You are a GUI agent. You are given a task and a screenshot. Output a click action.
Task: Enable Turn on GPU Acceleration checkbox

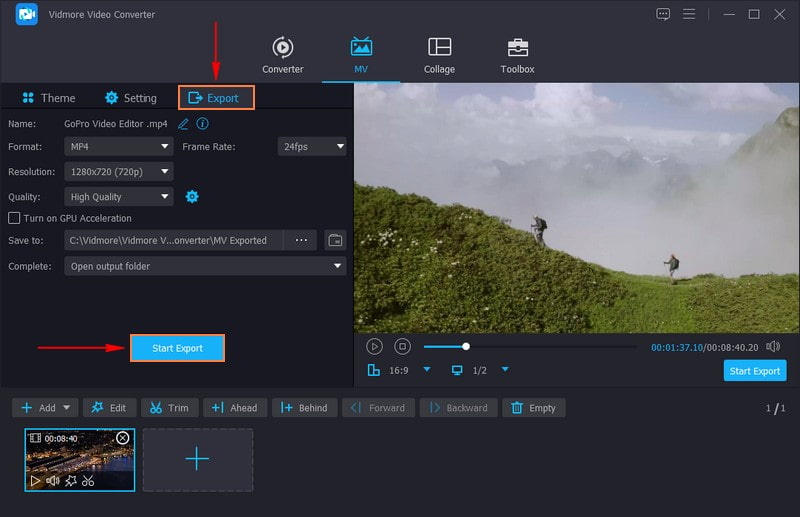point(14,218)
